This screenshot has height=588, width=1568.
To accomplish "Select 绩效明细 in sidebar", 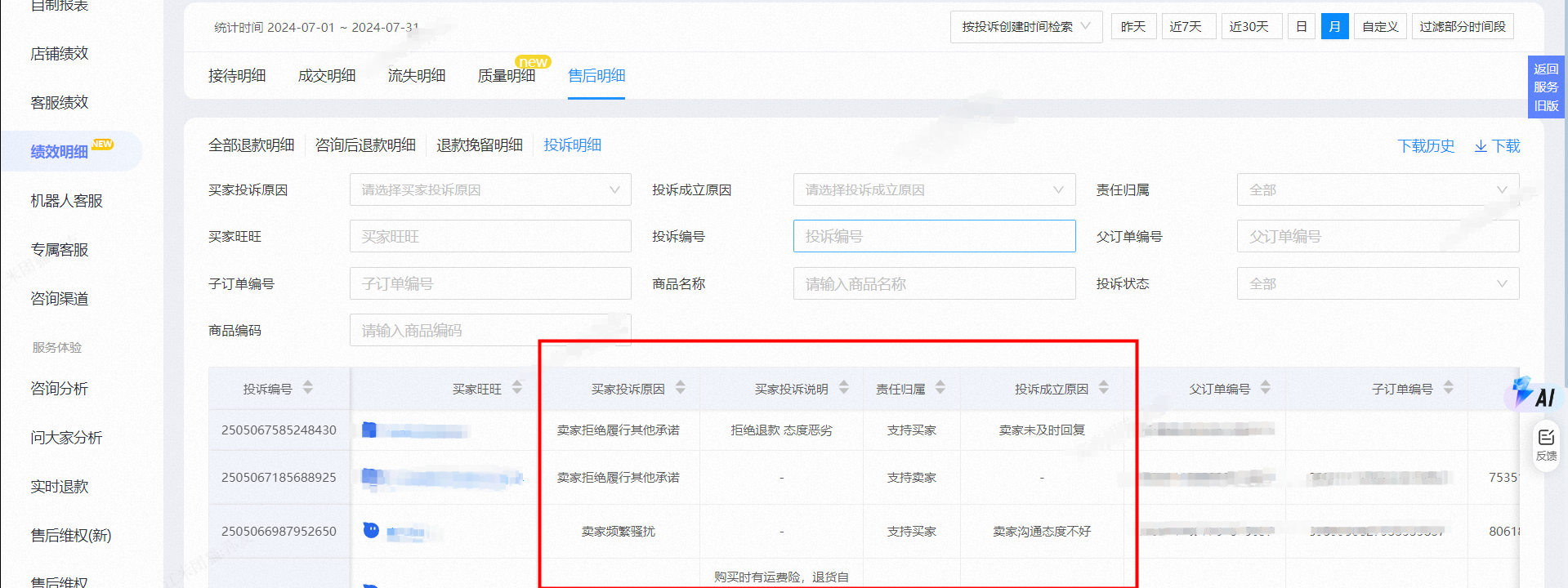I will (60, 152).
